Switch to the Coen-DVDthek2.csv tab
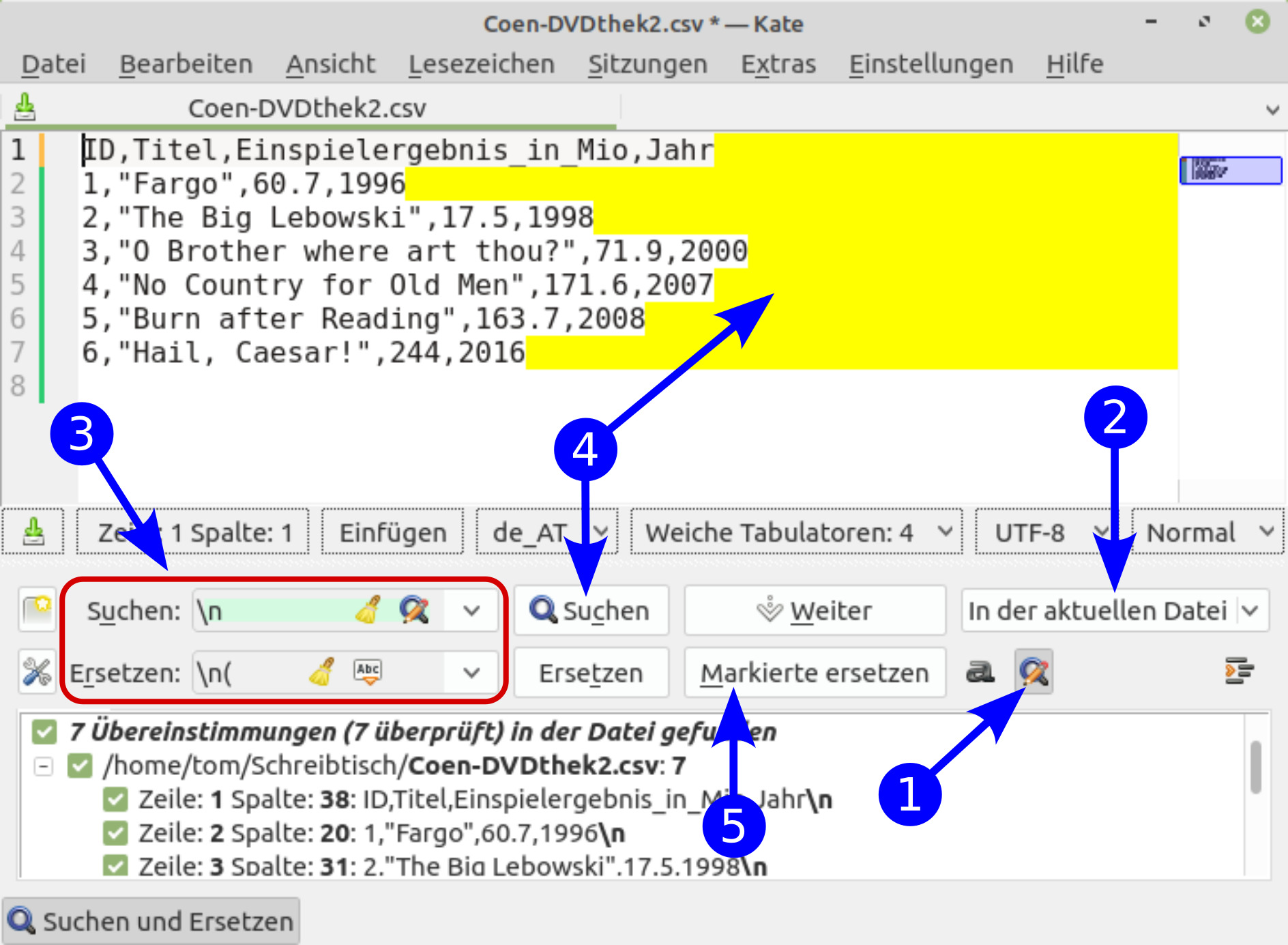Screen dimensions: 1288x945 tap(307, 107)
